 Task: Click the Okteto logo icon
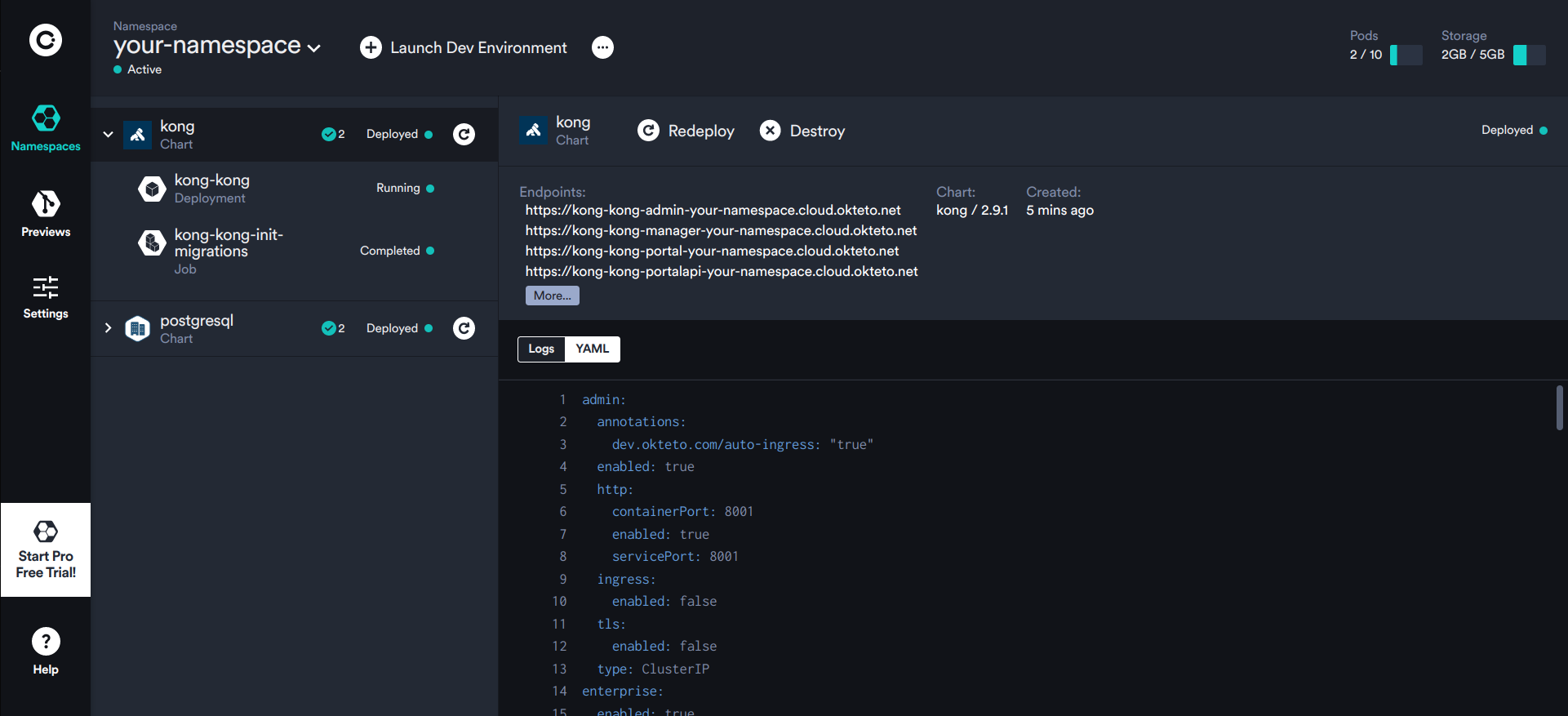point(46,40)
